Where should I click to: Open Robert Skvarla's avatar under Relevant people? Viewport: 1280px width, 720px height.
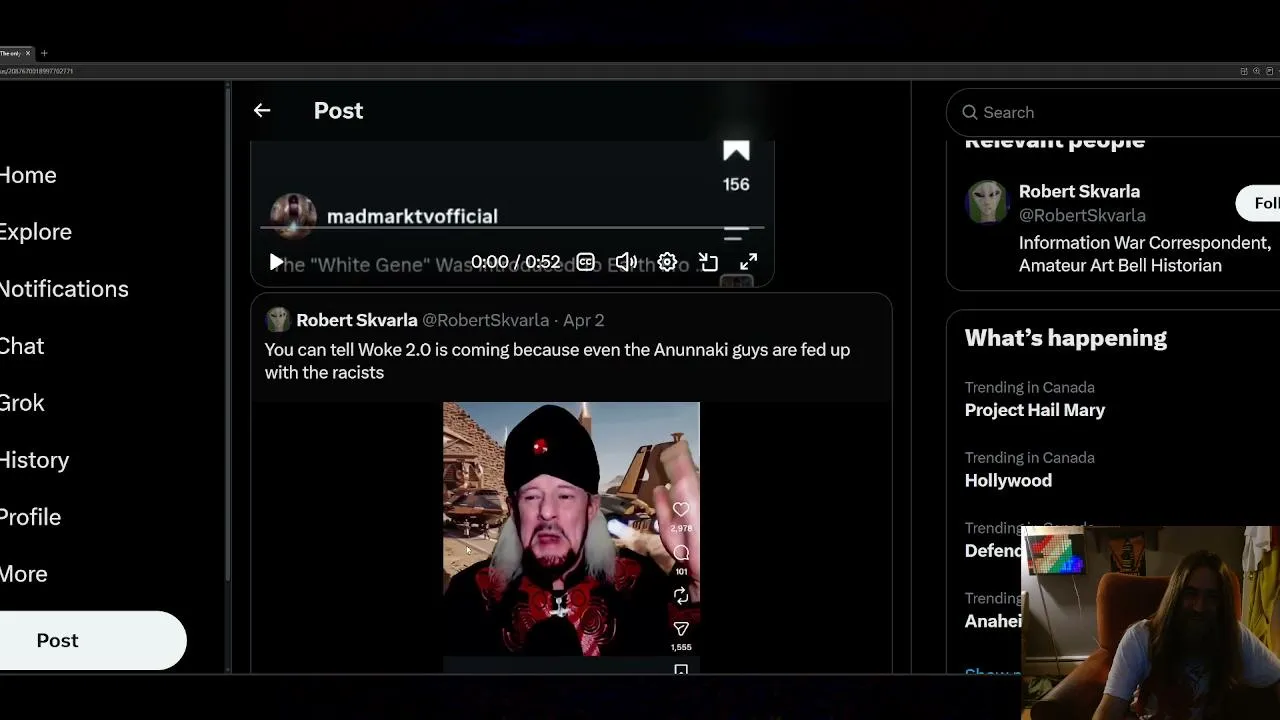987,202
